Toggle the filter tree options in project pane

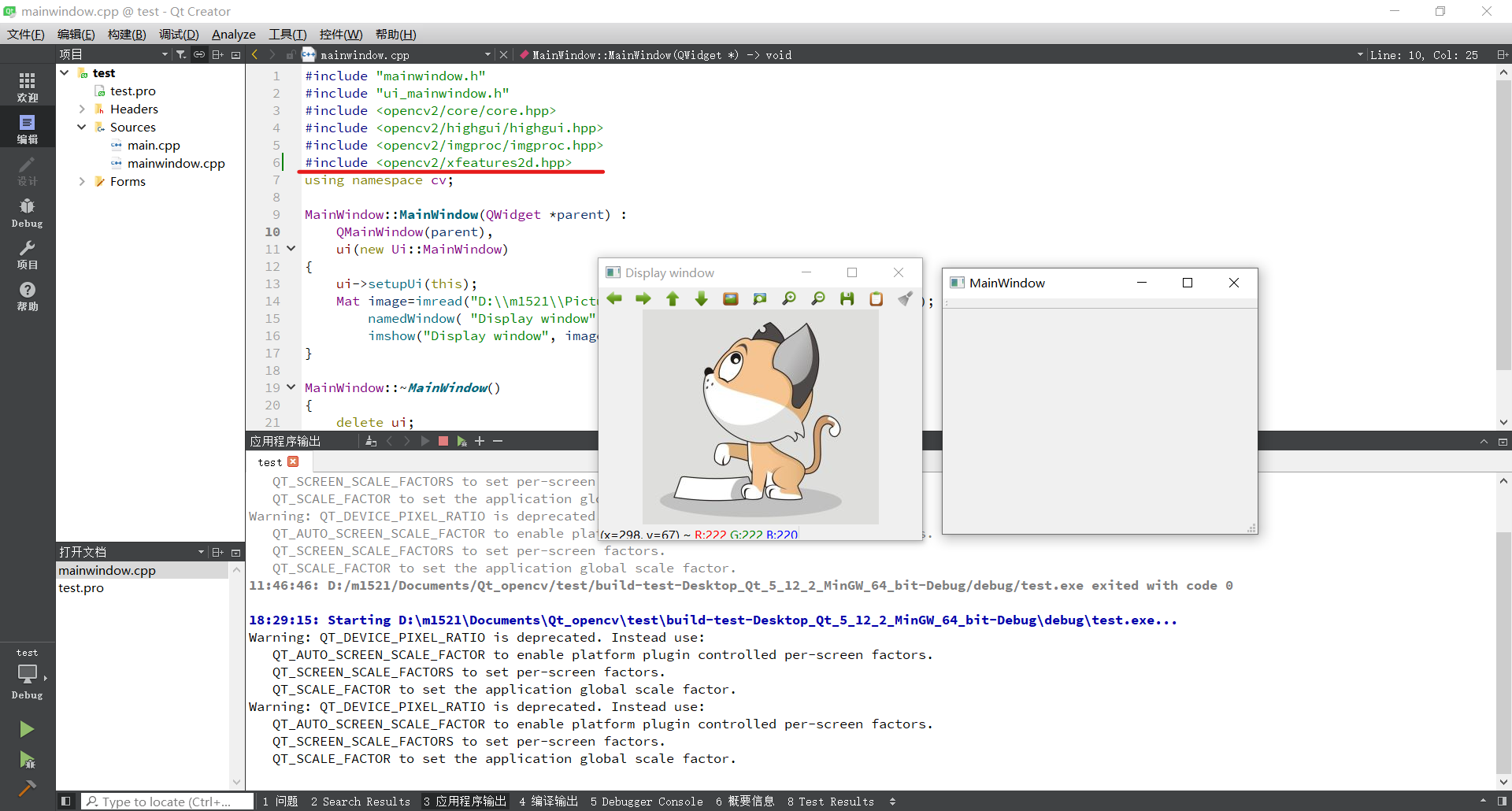click(x=180, y=54)
